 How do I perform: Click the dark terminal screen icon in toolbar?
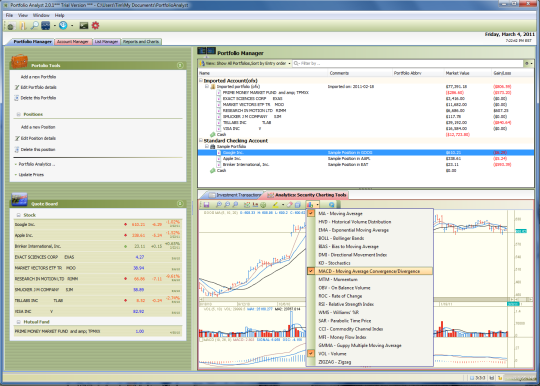click(84, 25)
